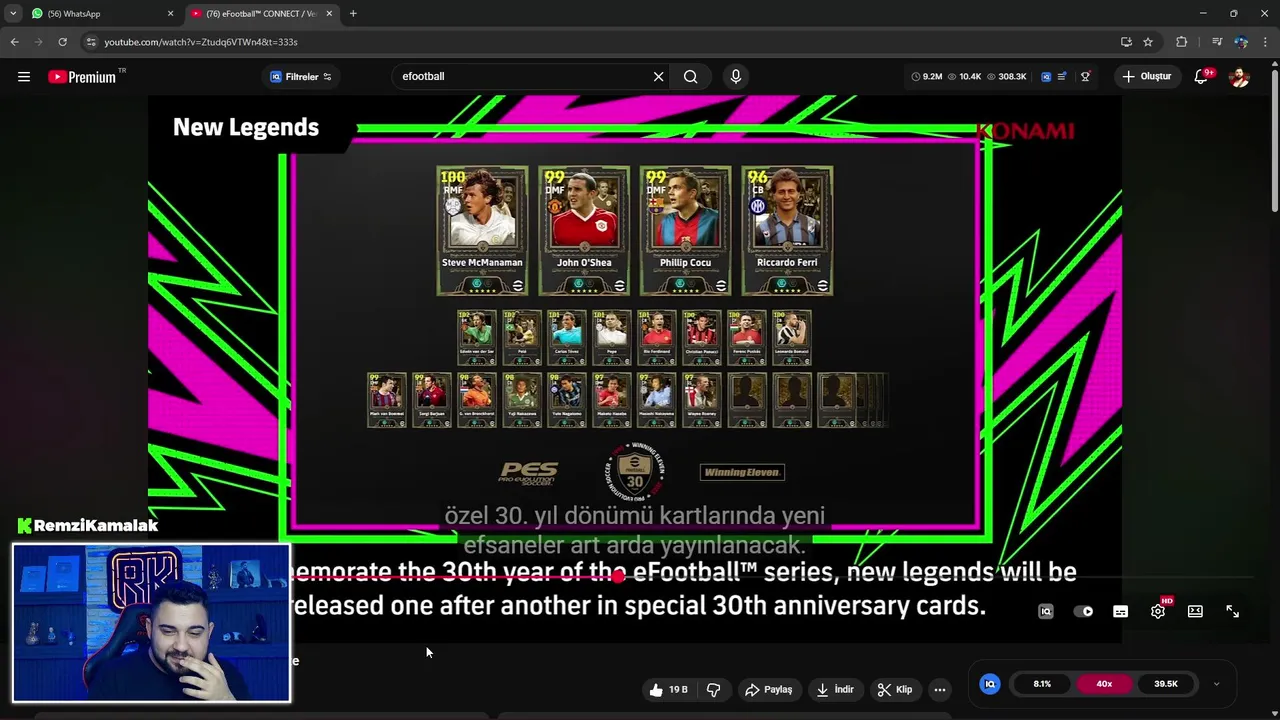Click the youtube.com address bar URL
The width and height of the screenshot is (1280, 720).
pyautogui.click(x=201, y=42)
